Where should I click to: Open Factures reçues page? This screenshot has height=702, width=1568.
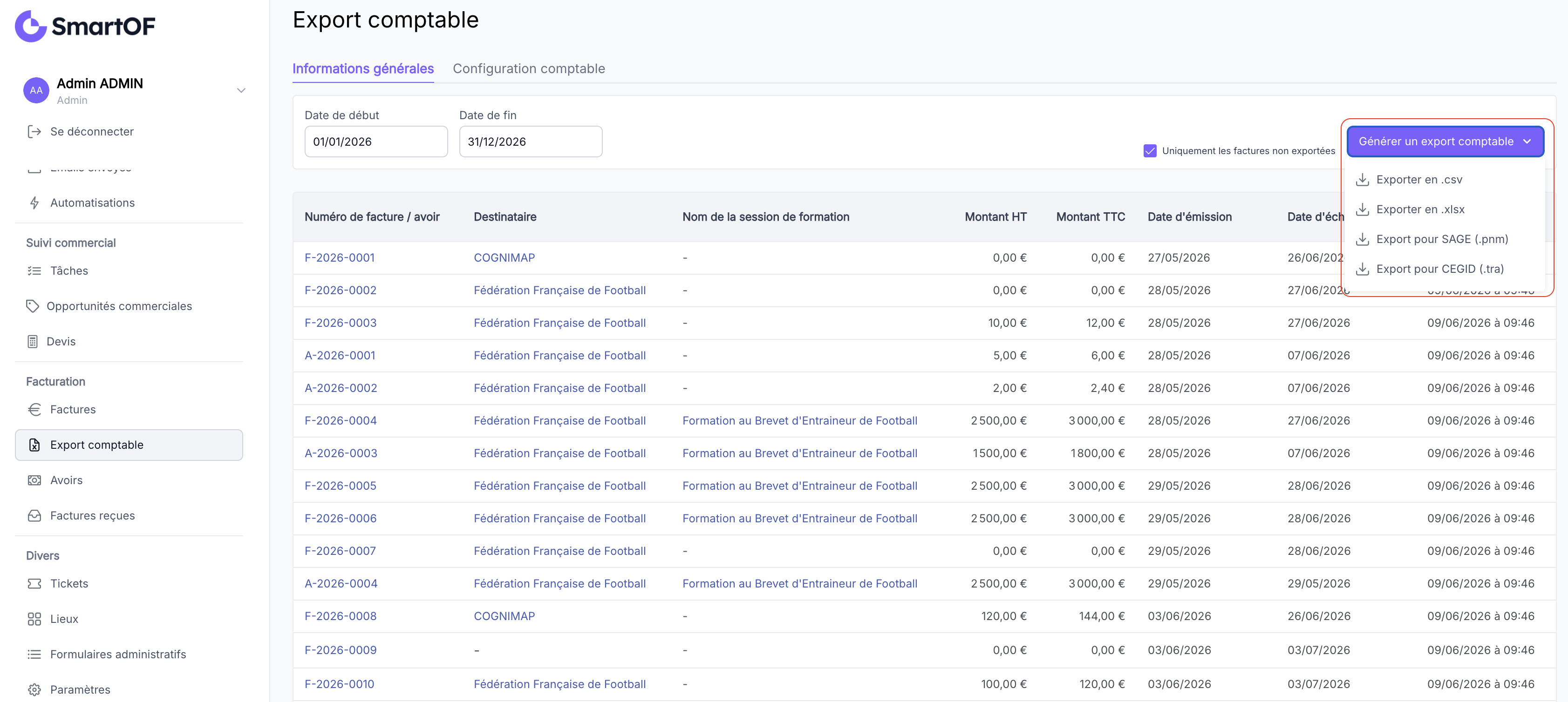coord(92,515)
